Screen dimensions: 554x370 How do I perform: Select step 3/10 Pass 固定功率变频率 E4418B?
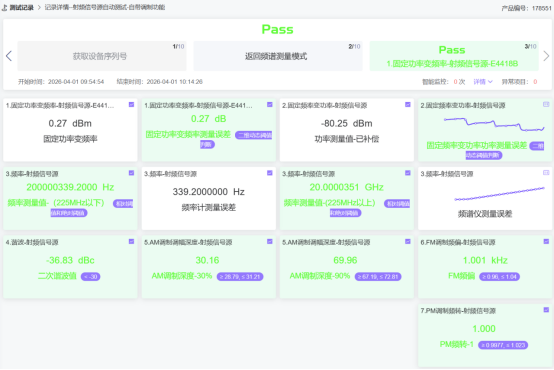454,56
